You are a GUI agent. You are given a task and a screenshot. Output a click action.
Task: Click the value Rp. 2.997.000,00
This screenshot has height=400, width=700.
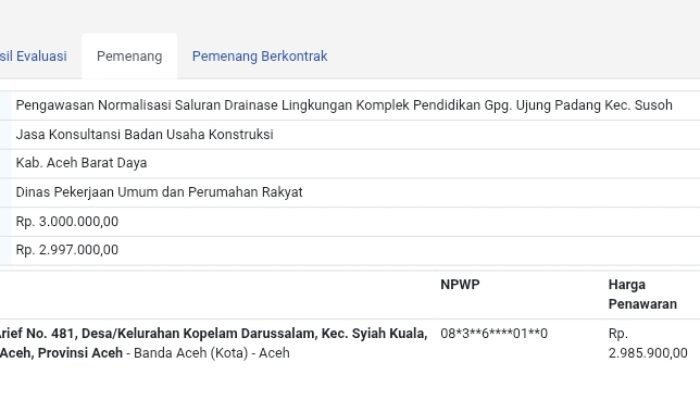(67, 250)
